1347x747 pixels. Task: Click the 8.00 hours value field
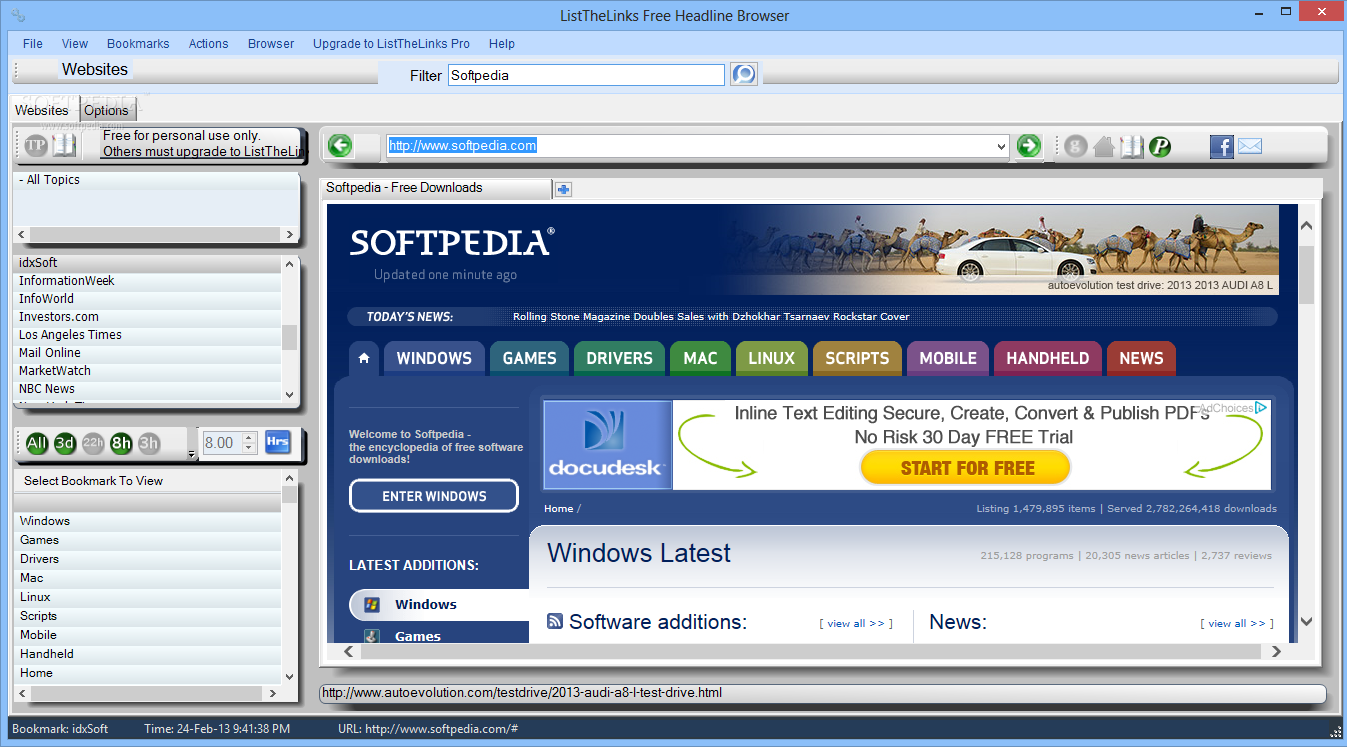(x=221, y=443)
